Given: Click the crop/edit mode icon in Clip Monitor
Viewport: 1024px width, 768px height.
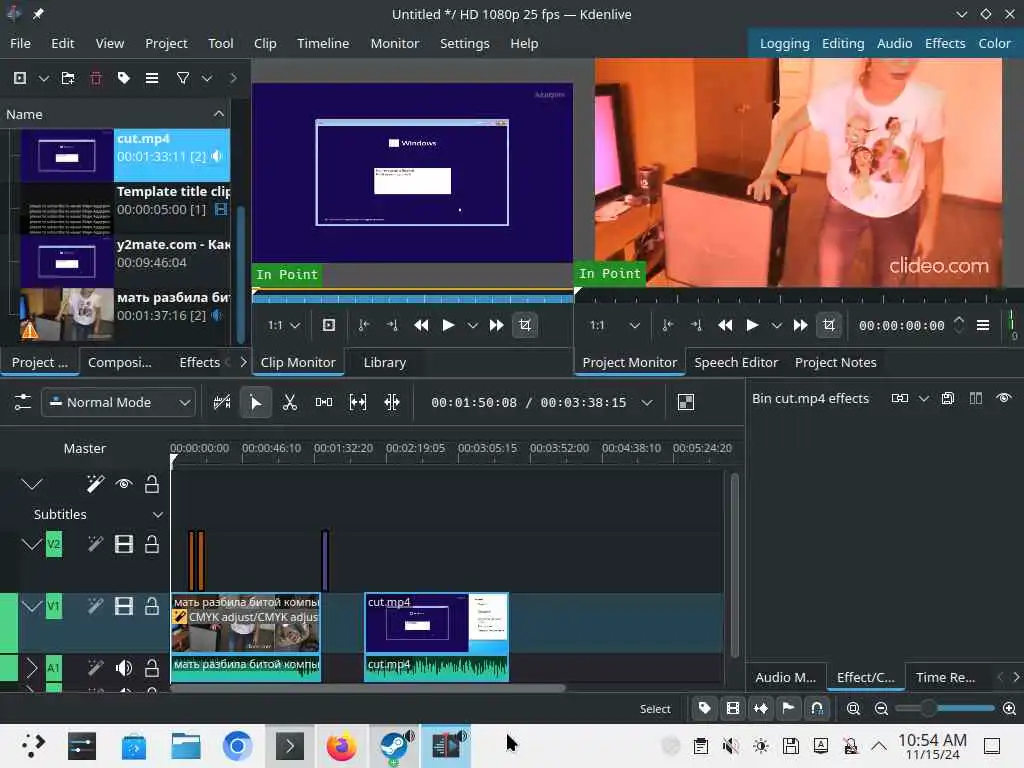Looking at the screenshot, I should click(x=525, y=325).
